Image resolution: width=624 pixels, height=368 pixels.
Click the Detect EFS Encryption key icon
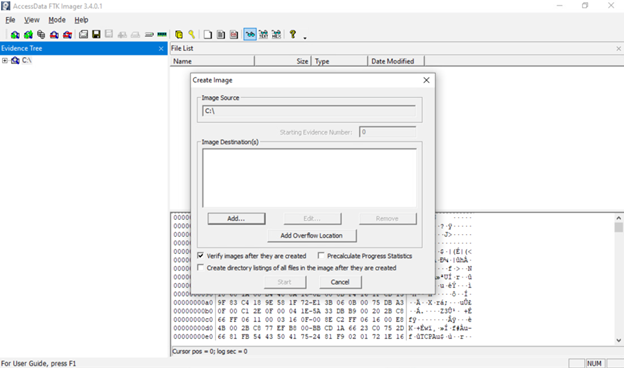click(x=191, y=35)
